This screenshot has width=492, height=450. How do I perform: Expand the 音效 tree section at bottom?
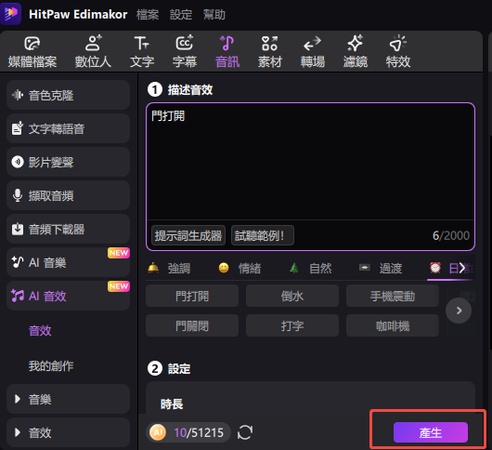pyautogui.click(x=68, y=433)
